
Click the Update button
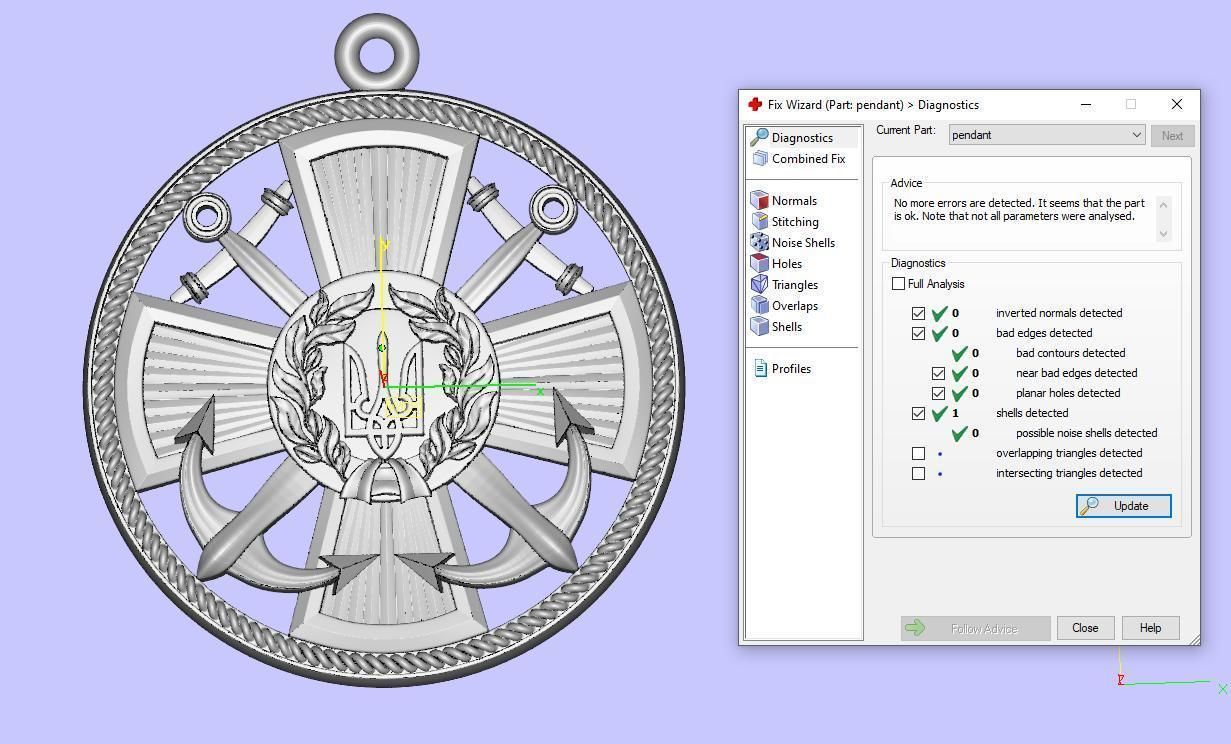pyautogui.click(x=1123, y=506)
